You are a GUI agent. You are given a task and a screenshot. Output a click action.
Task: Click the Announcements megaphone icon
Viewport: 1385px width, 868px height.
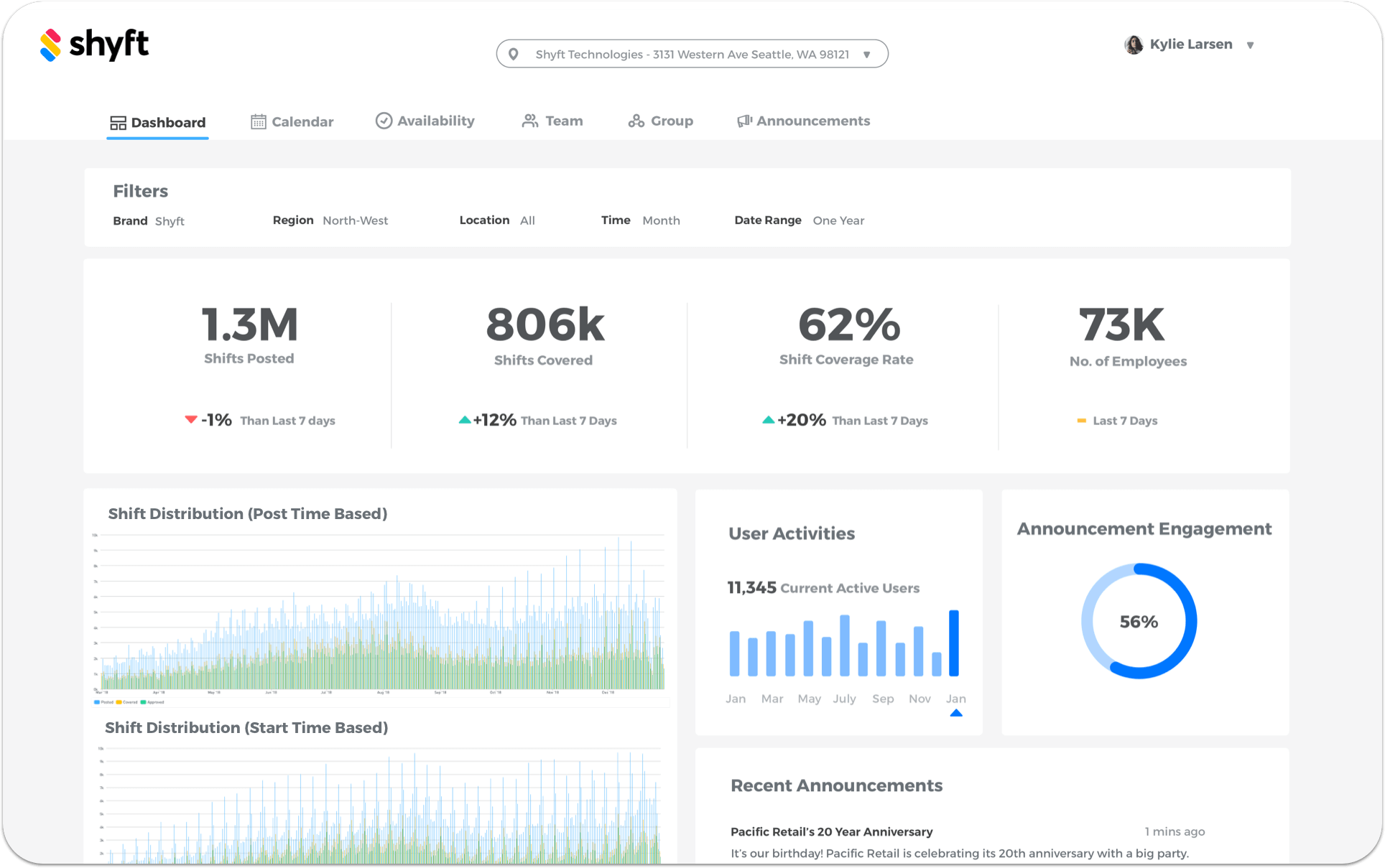(744, 121)
